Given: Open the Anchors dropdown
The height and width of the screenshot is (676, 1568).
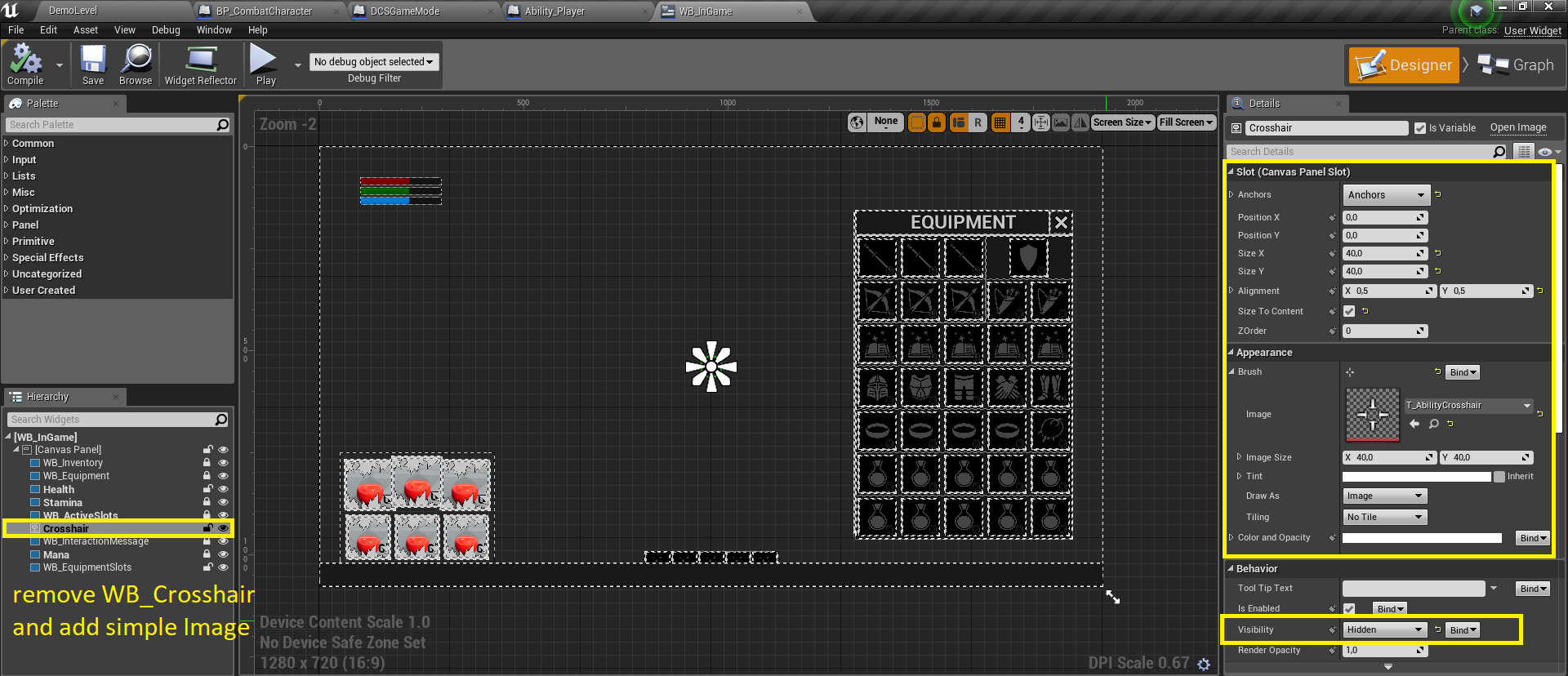Looking at the screenshot, I should point(1386,195).
